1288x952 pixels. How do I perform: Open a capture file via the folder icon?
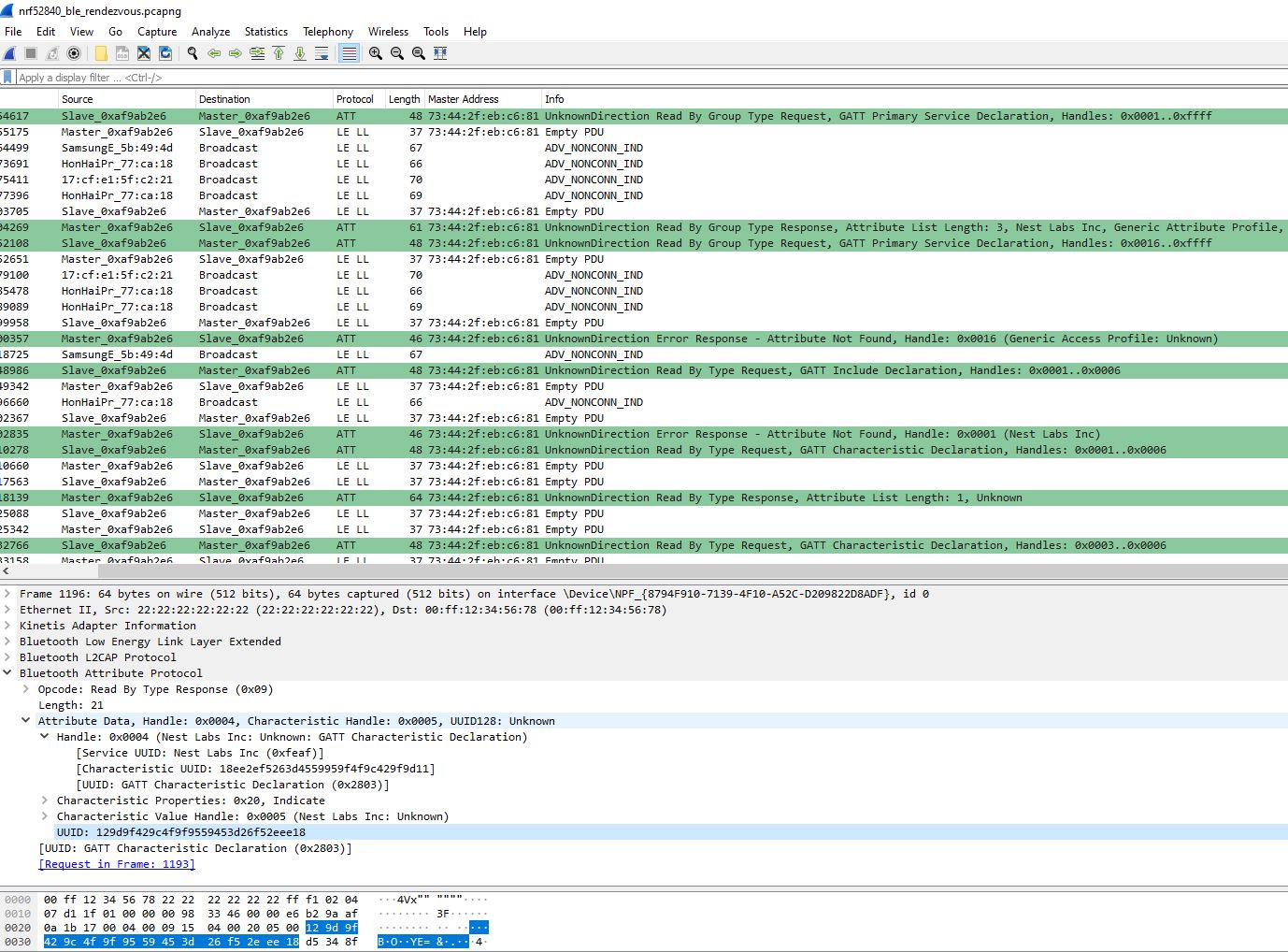[100, 53]
